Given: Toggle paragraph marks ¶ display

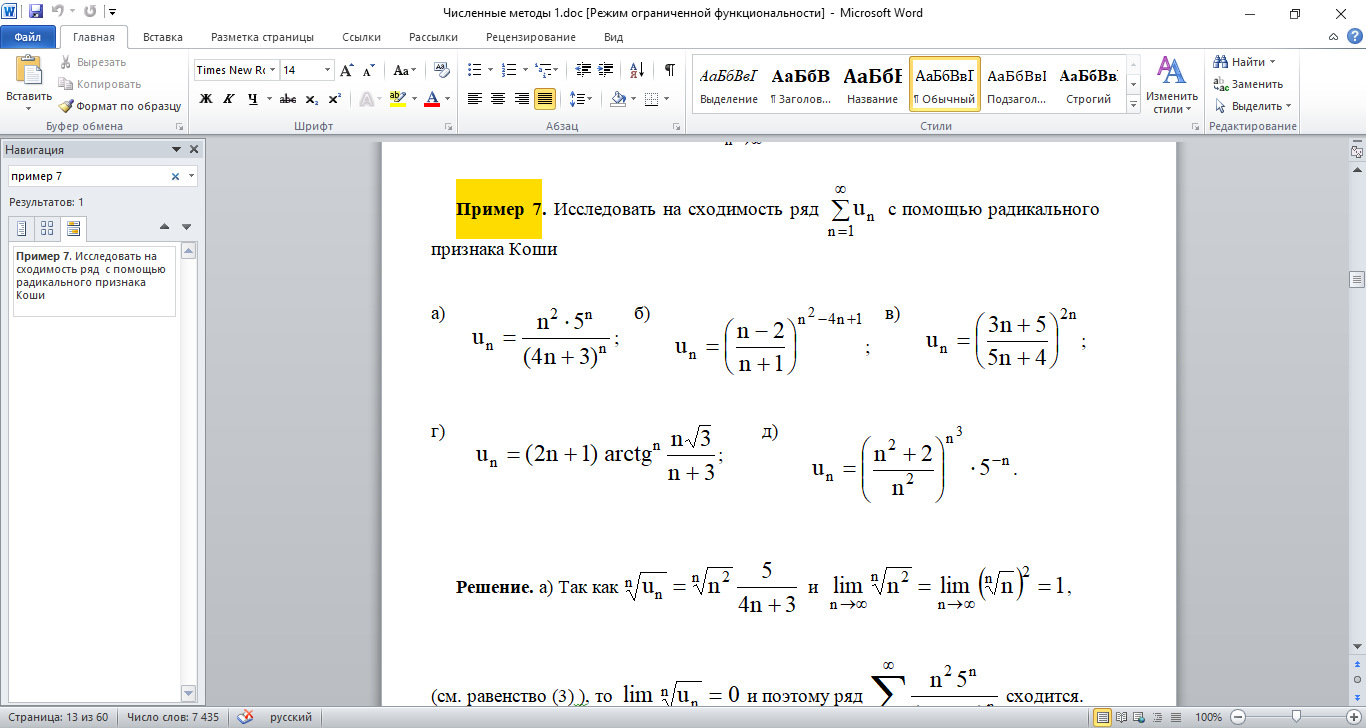Looking at the screenshot, I should coord(670,70).
